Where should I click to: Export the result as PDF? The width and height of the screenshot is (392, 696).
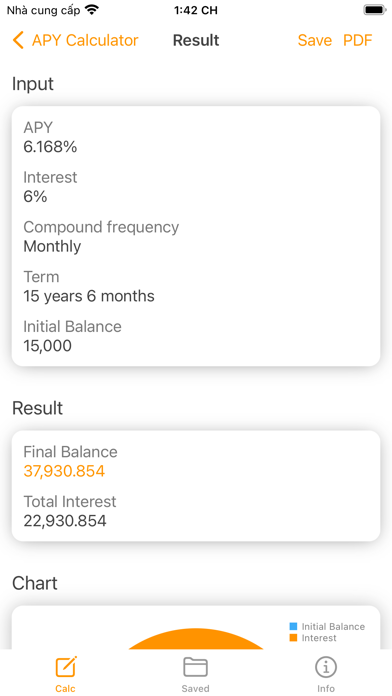point(358,40)
